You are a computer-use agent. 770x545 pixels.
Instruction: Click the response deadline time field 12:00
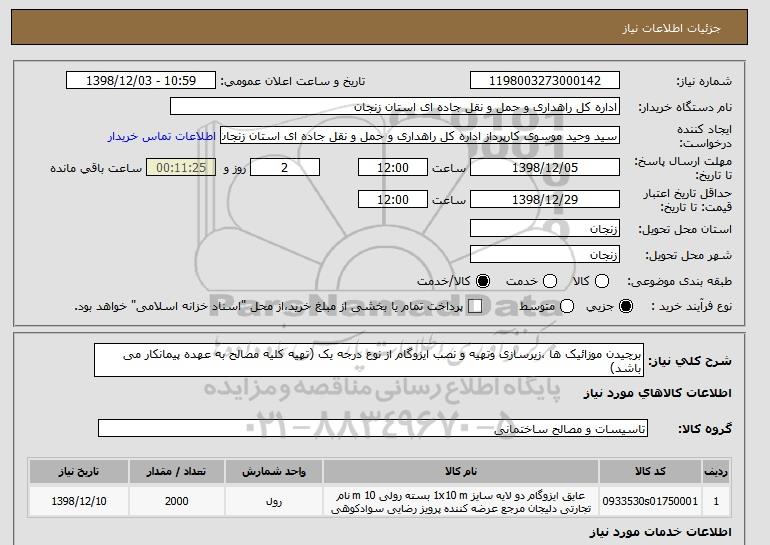(x=393, y=167)
